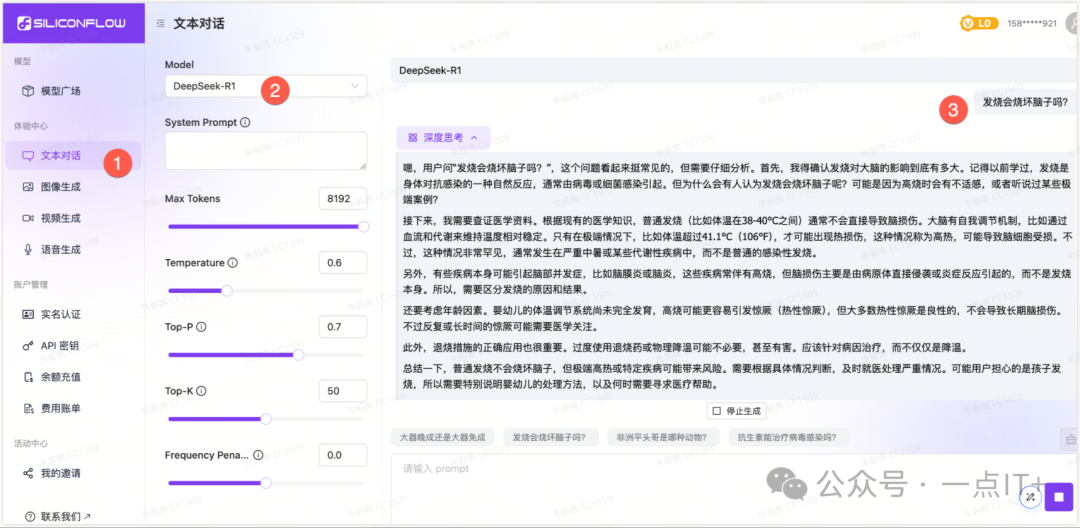
Task: Adjust the Temperature slider handle
Action: (x=227, y=291)
